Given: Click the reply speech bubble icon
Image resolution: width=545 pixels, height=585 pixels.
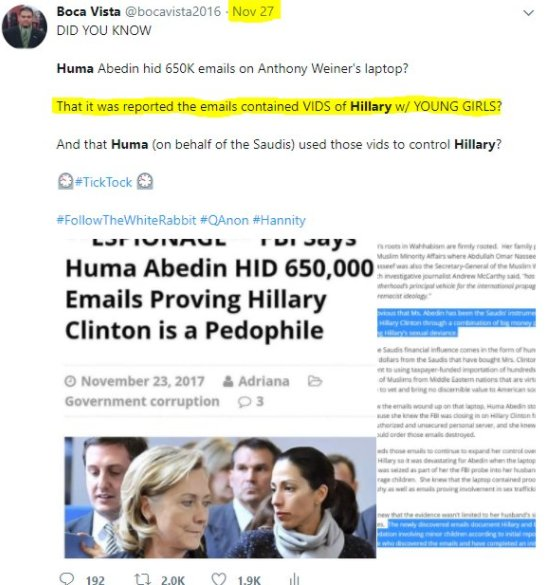Looking at the screenshot, I should (x=67, y=579).
